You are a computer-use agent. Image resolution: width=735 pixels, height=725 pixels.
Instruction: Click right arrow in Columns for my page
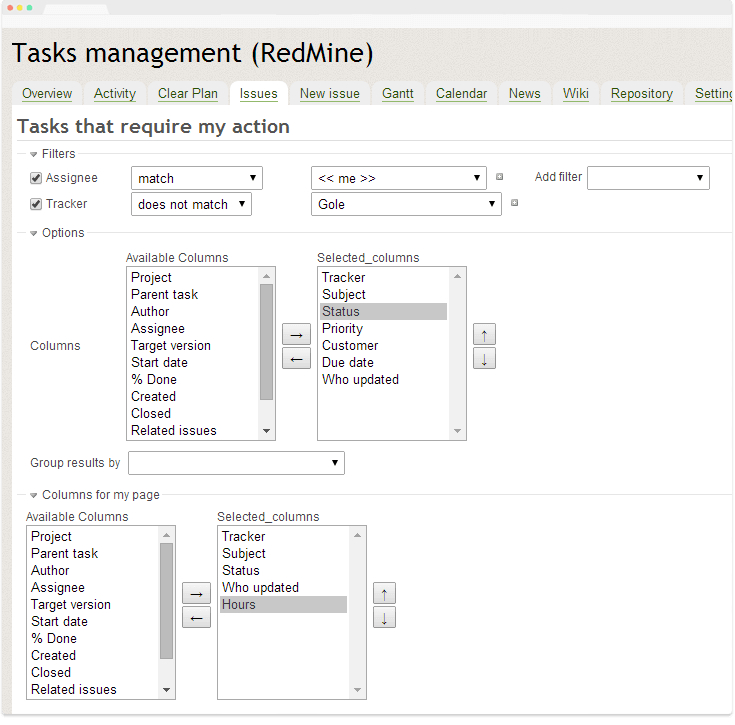tap(196, 593)
